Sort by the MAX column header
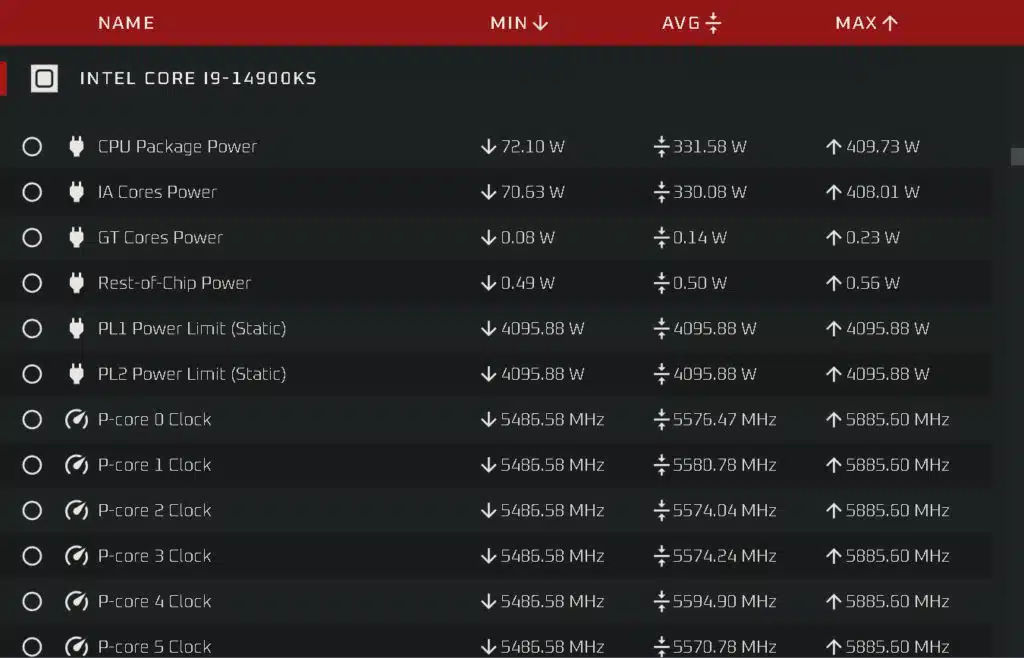Viewport: 1024px width, 658px height. 867,23
